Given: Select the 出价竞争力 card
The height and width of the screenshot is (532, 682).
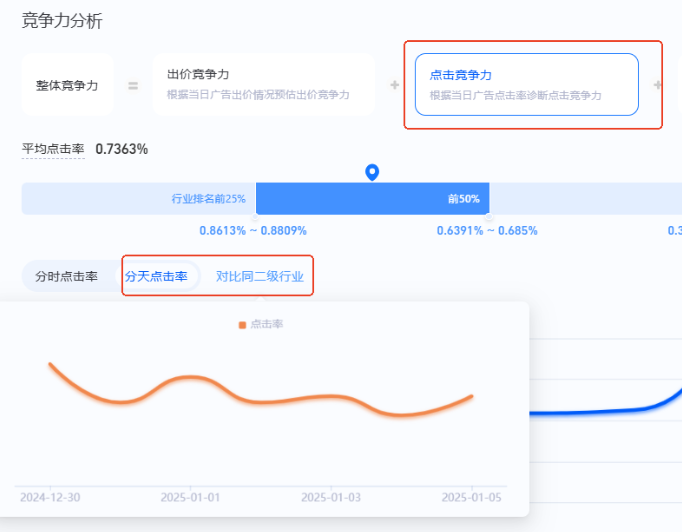Looking at the screenshot, I should 263,84.
